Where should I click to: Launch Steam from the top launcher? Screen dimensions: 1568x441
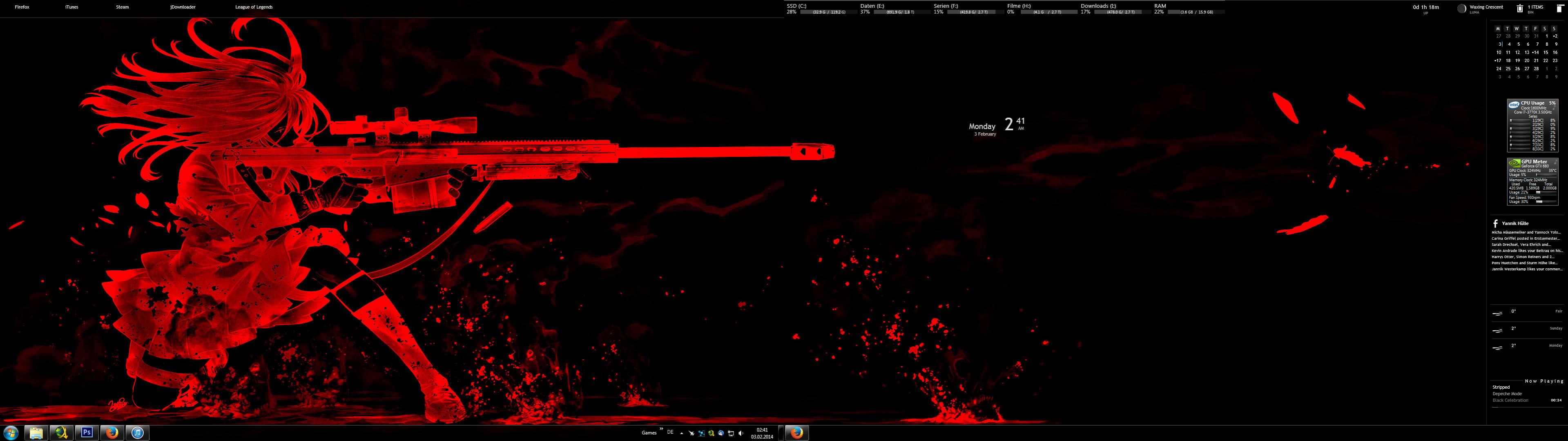coord(123,7)
